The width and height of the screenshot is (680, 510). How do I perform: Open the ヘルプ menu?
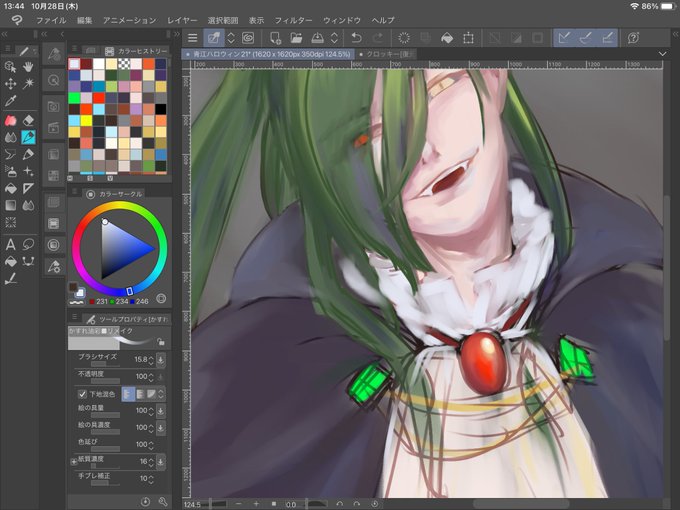coord(383,20)
